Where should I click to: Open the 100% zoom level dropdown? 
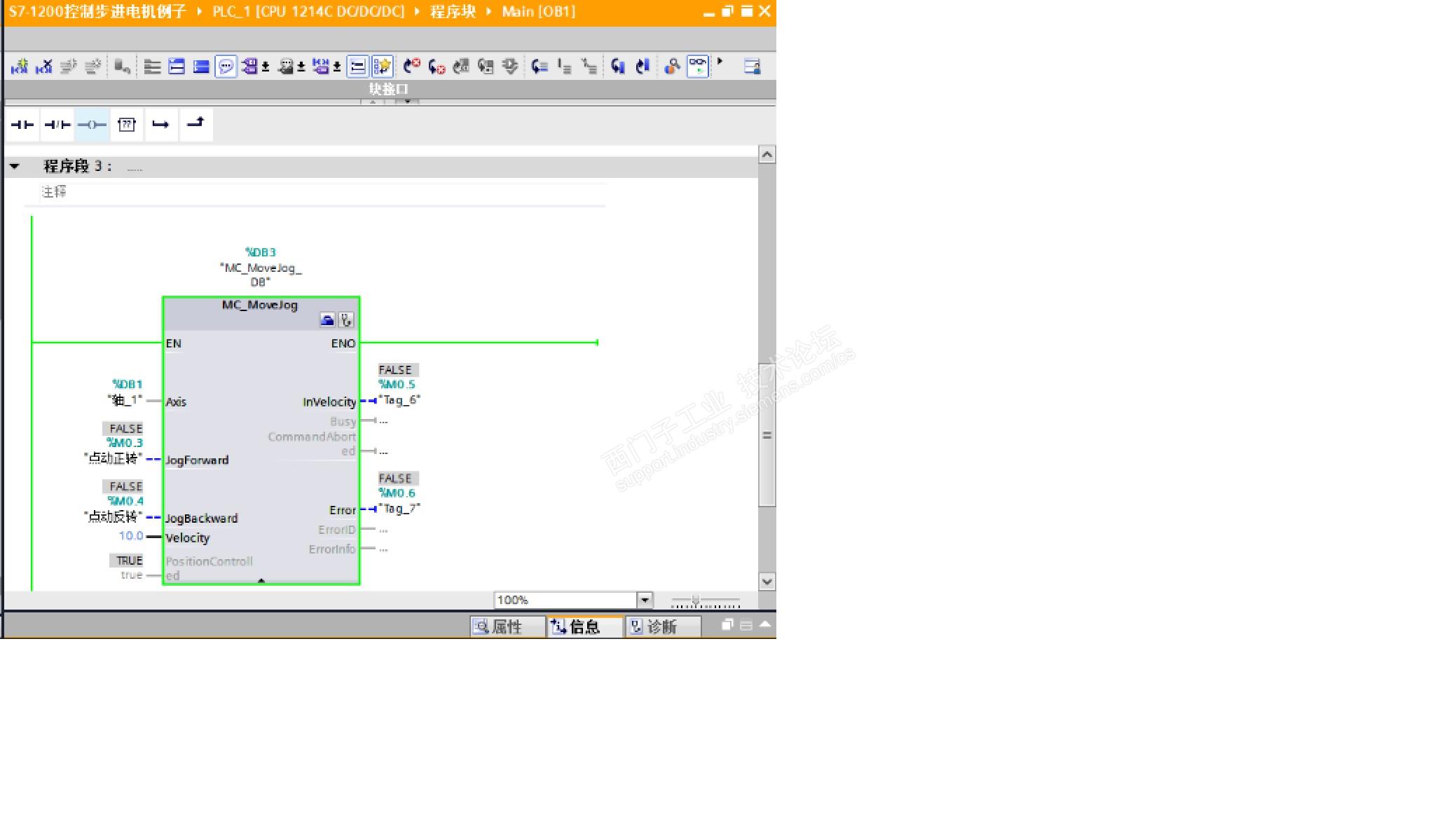tap(645, 600)
